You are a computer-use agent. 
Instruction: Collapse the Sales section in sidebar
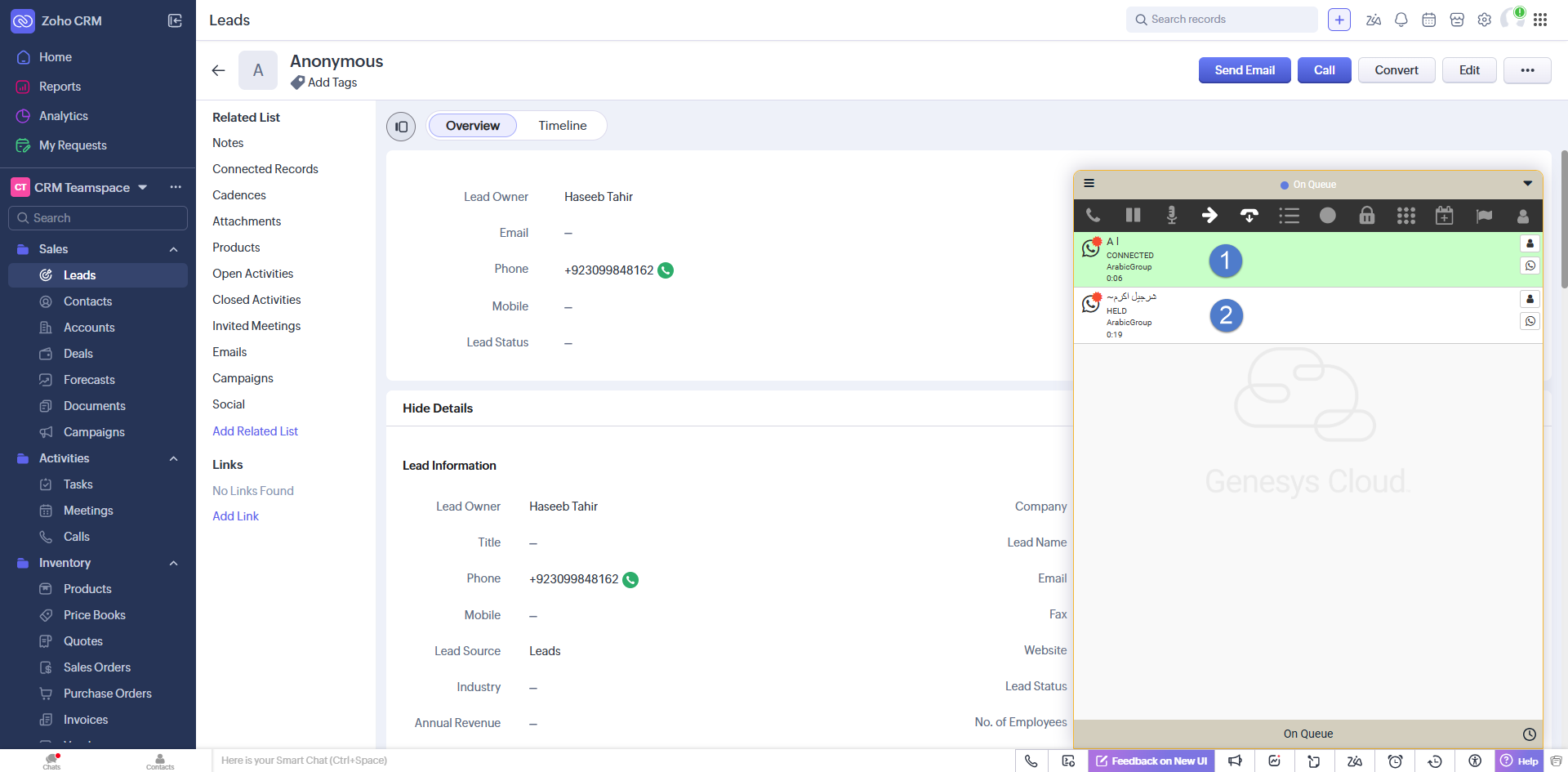tap(173, 249)
